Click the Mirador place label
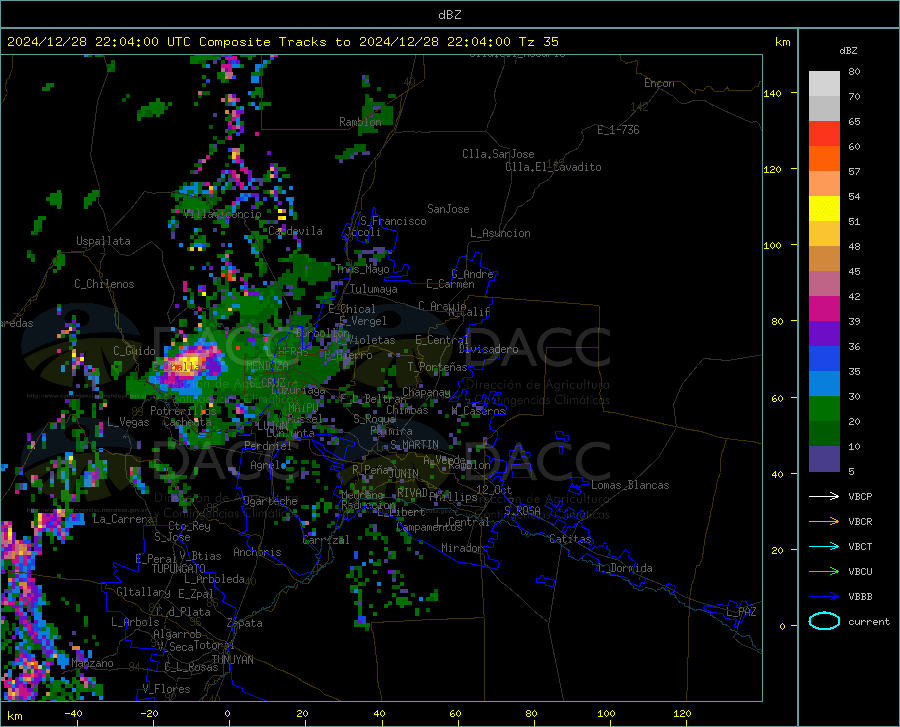This screenshot has height=727, width=900. click(461, 548)
